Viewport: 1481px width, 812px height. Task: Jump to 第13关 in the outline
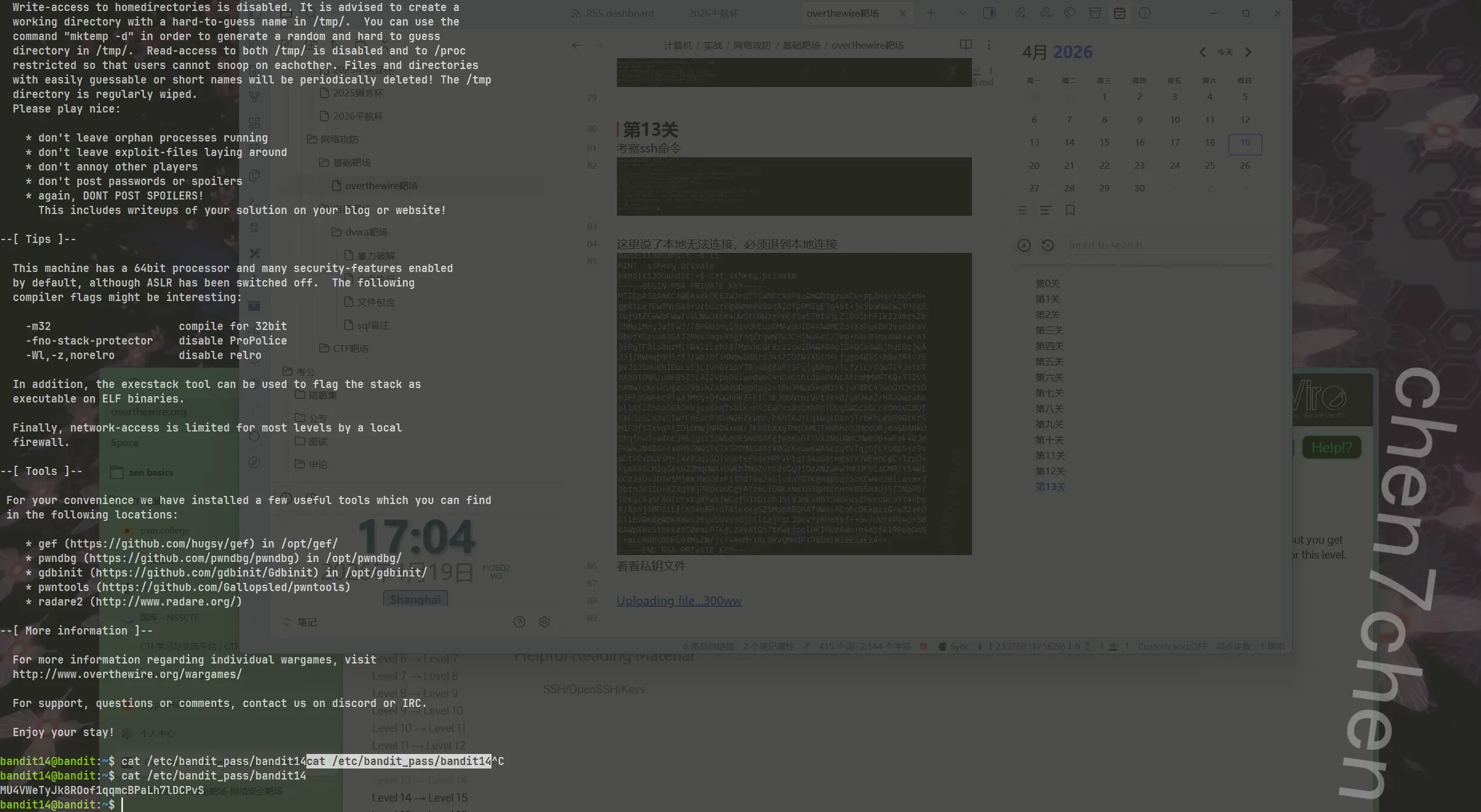(x=1050, y=487)
